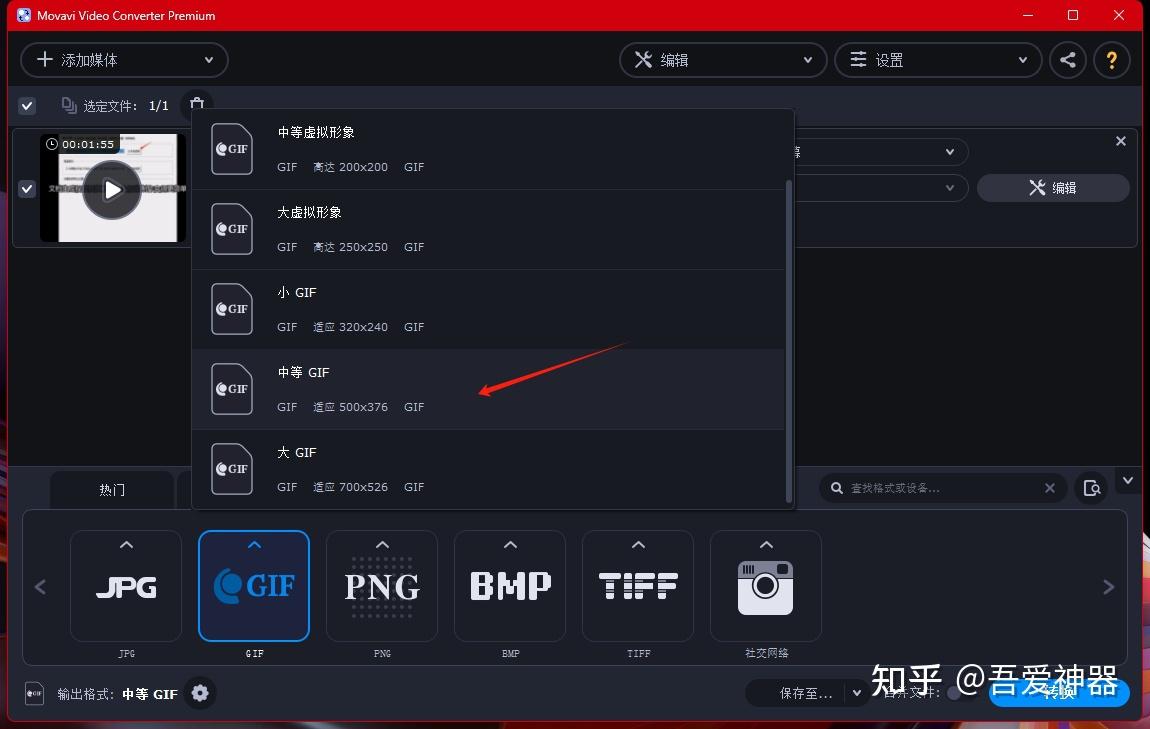This screenshot has height=729, width=1150.
Task: Select the 大虚拟形象 GIF preset
Action: point(488,230)
